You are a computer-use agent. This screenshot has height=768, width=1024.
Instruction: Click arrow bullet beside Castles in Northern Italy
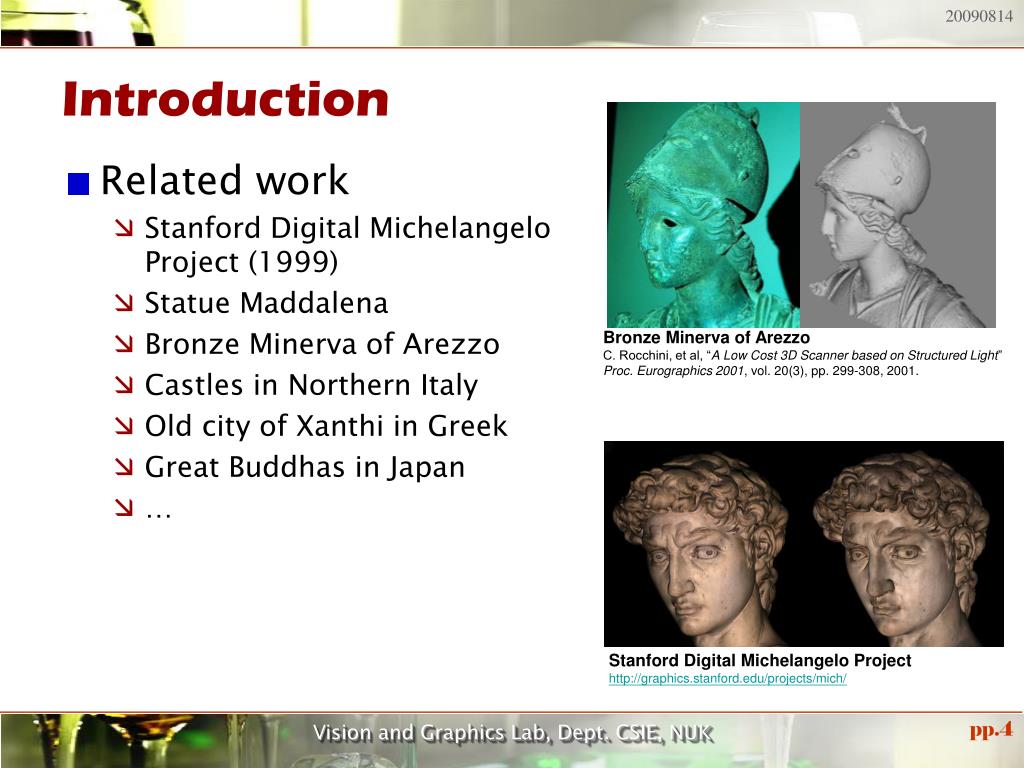[124, 385]
